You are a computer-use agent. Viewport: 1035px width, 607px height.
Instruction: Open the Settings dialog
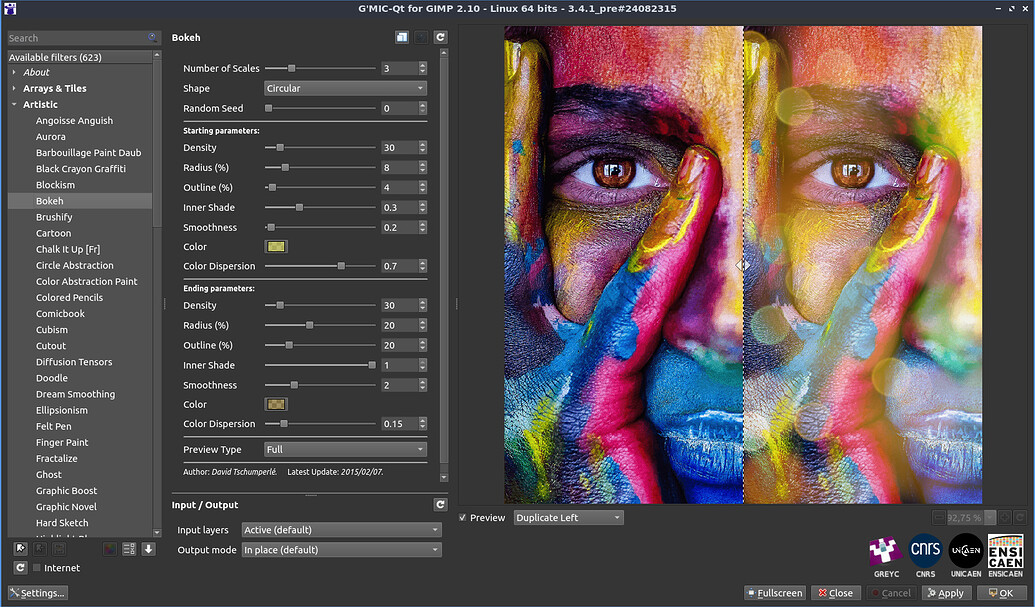point(38,593)
